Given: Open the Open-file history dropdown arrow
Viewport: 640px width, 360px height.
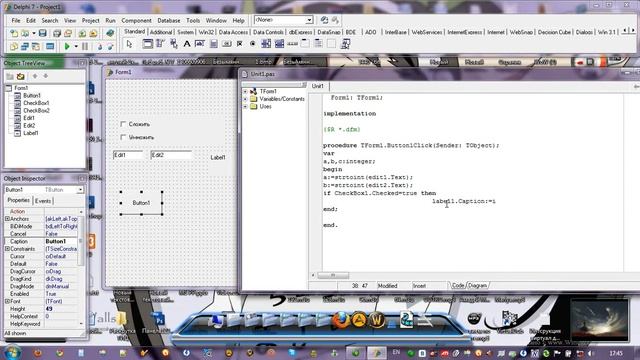Looking at the screenshot, I should (33, 33).
